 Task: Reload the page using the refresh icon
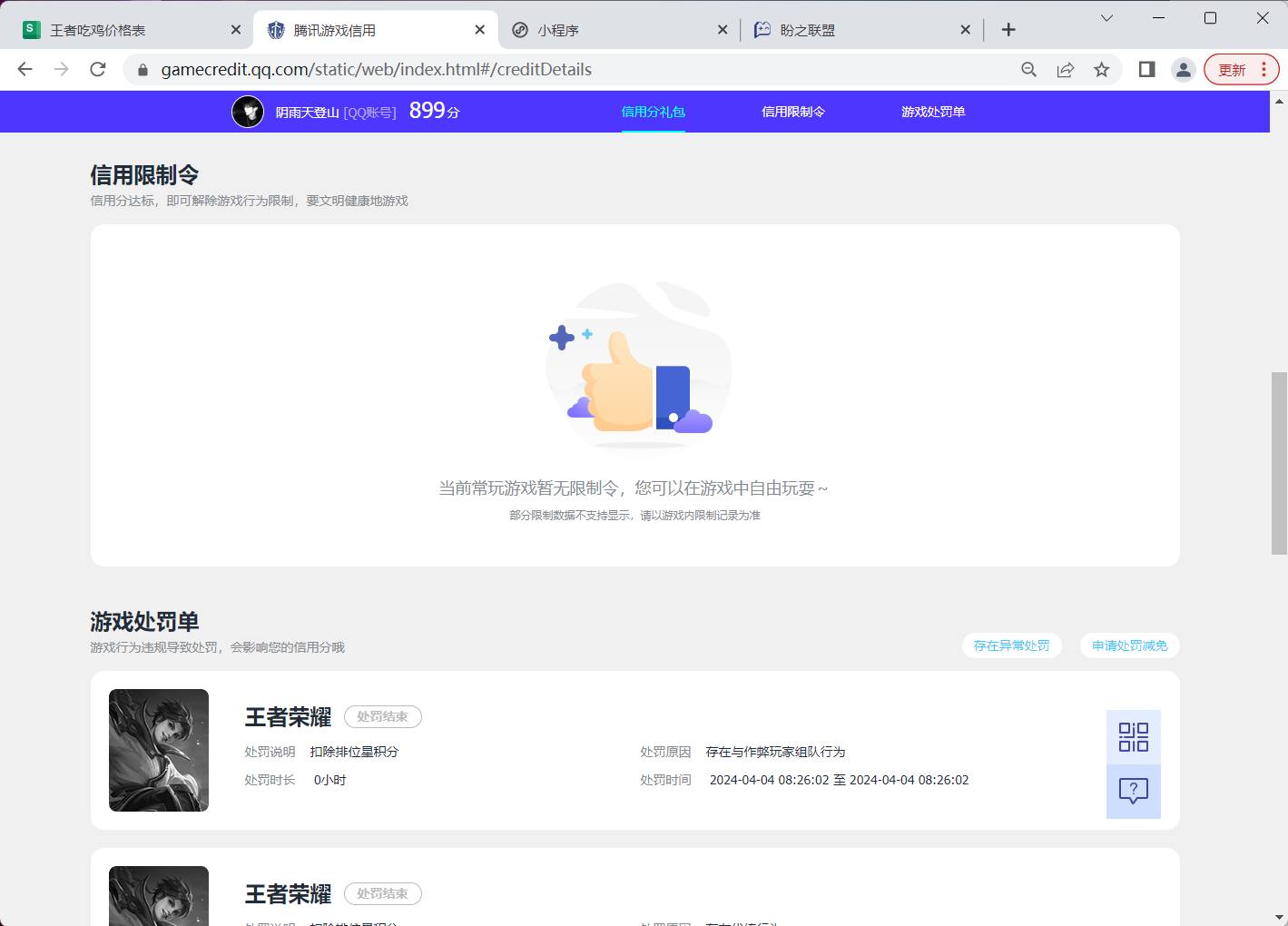pos(97,69)
